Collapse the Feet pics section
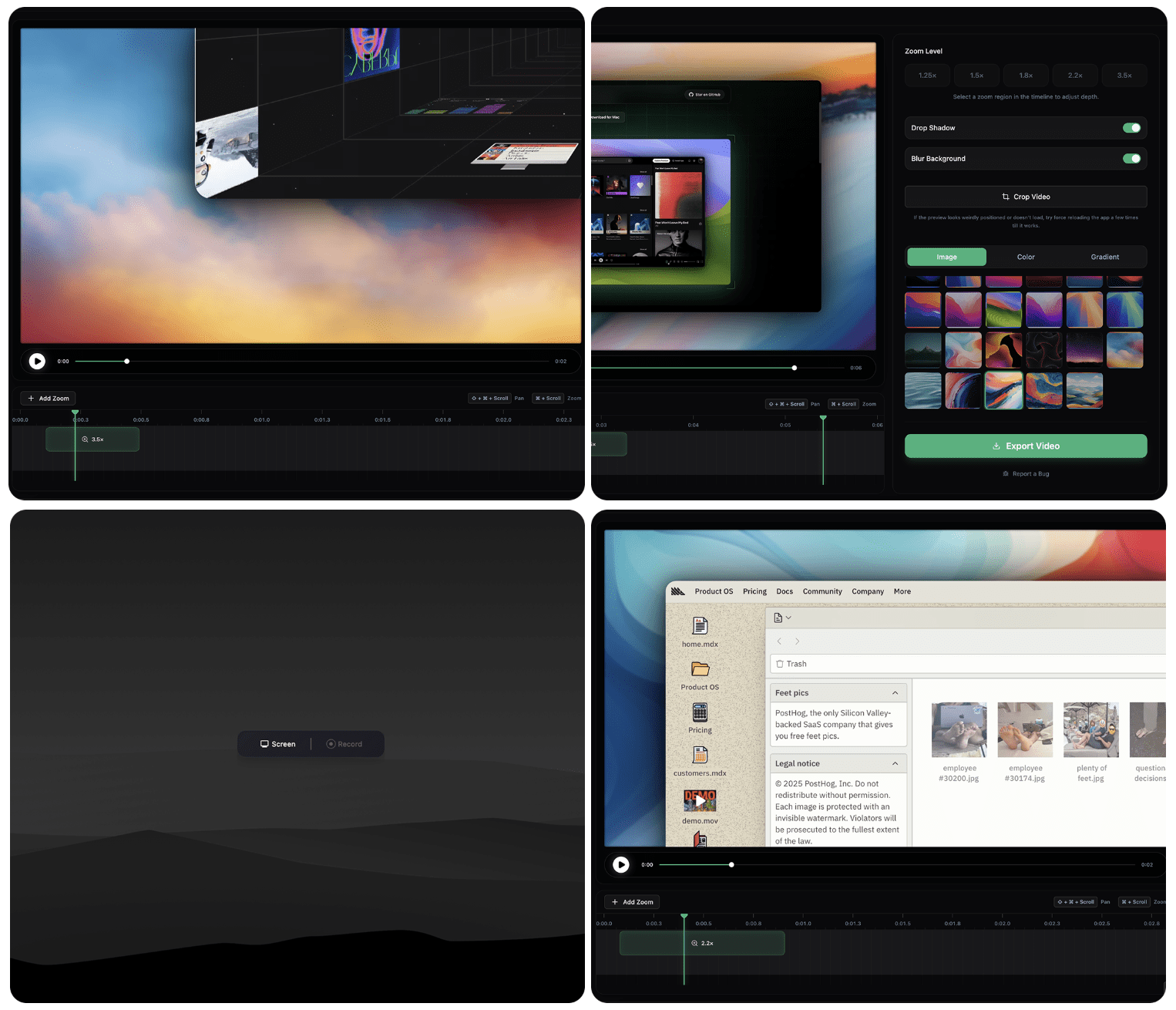Viewport: 1176px width, 1010px height. pos(895,693)
